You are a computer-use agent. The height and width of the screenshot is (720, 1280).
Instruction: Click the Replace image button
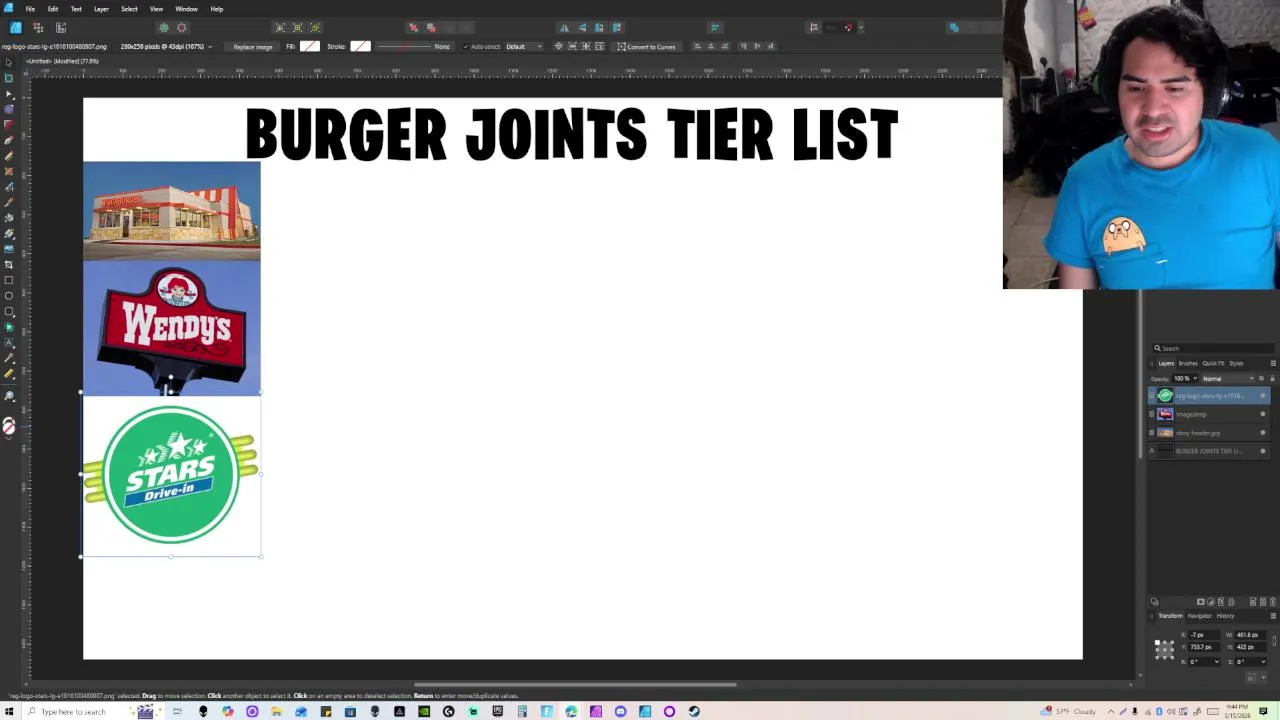click(x=252, y=47)
